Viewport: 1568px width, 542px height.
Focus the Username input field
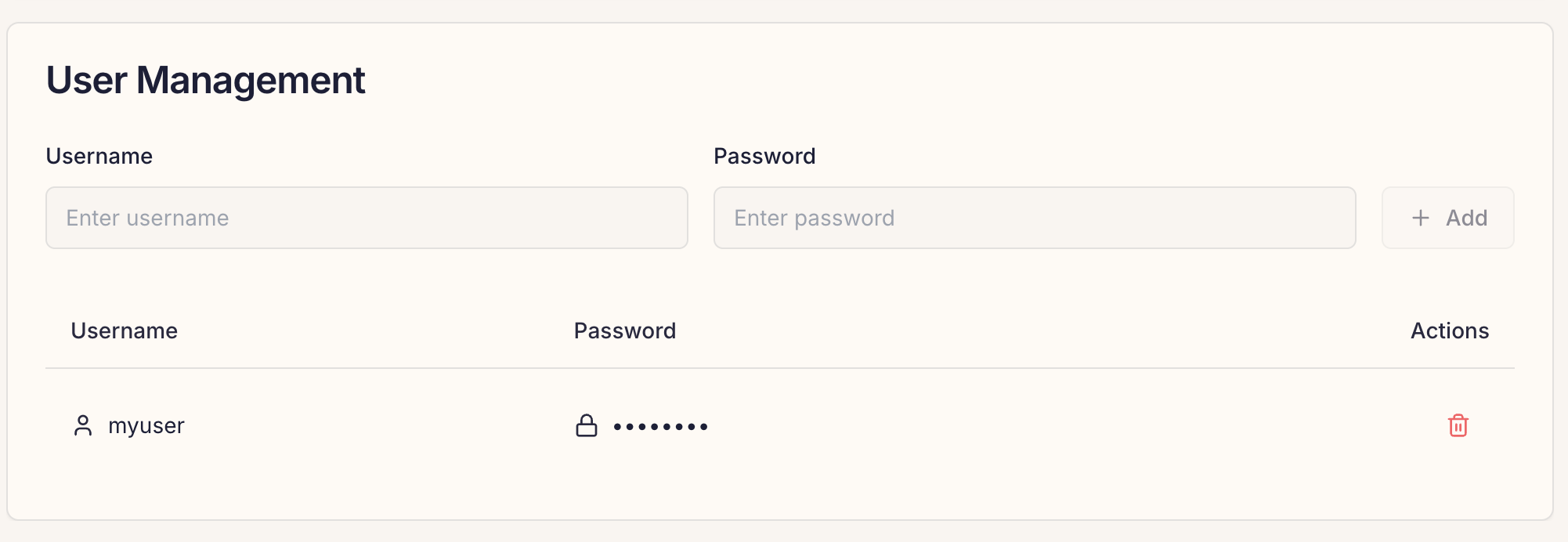(367, 218)
